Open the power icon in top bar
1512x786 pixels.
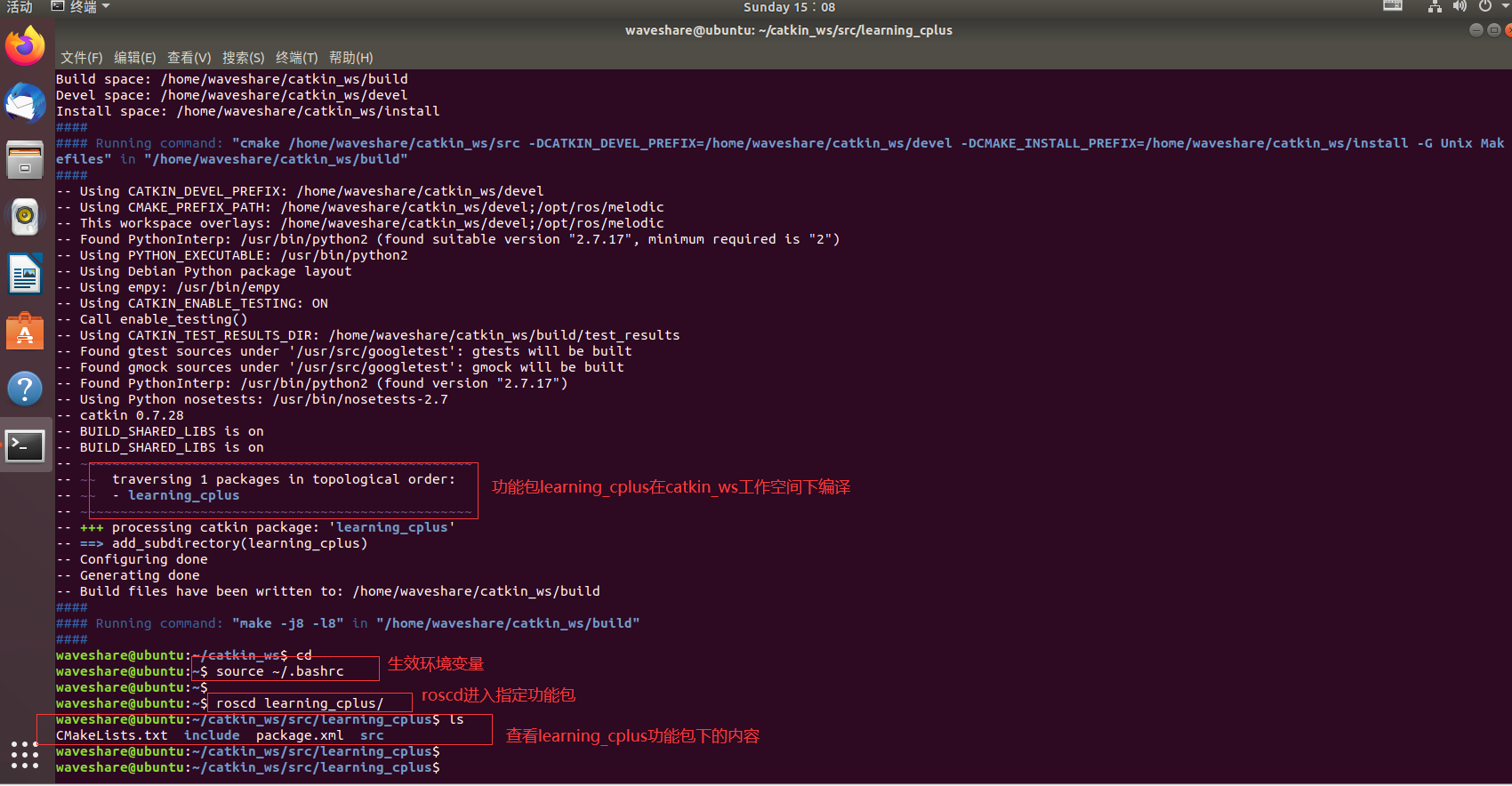click(x=1485, y=7)
